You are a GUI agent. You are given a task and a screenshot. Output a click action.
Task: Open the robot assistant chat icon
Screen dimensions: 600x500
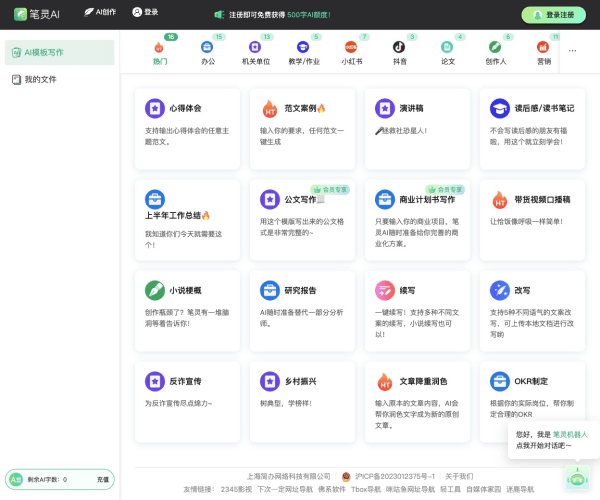pos(576,476)
